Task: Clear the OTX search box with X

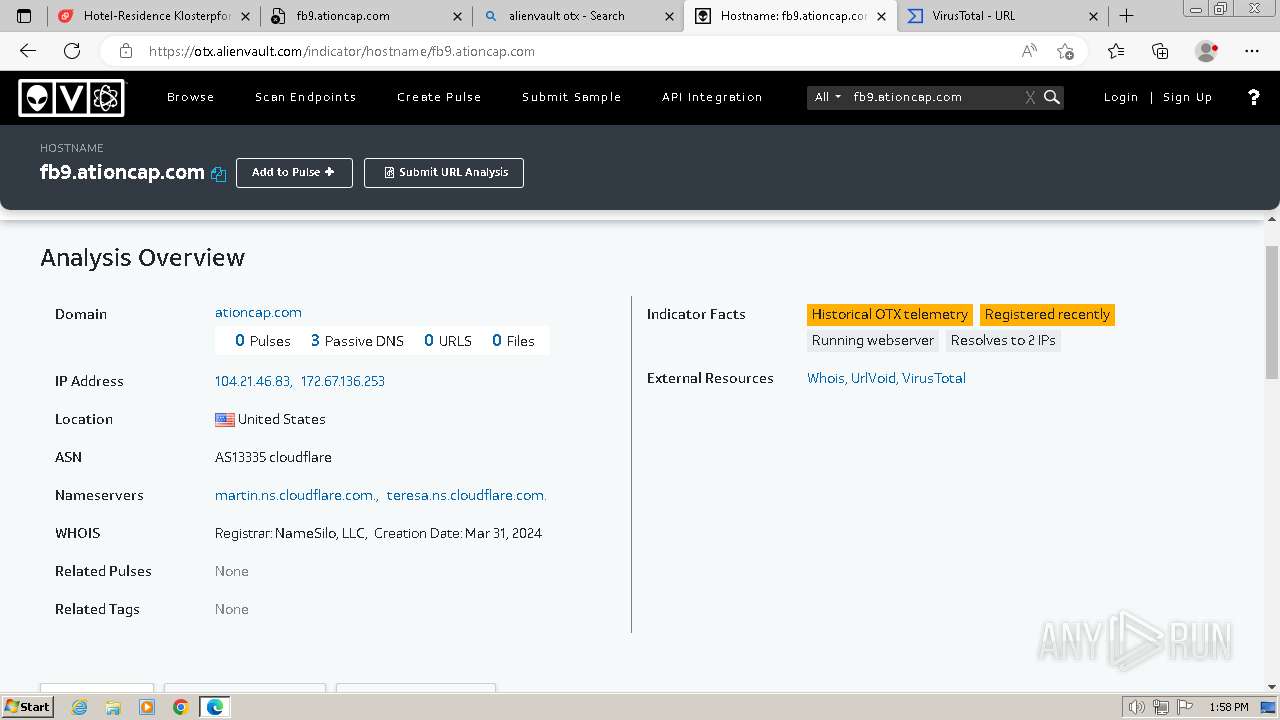Action: coord(1030,97)
